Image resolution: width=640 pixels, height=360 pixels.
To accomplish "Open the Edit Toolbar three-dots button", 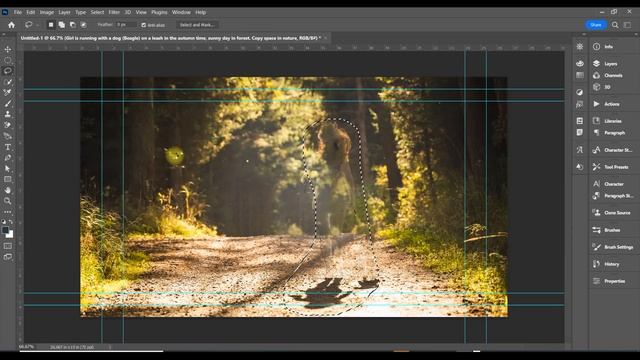I will (8, 212).
